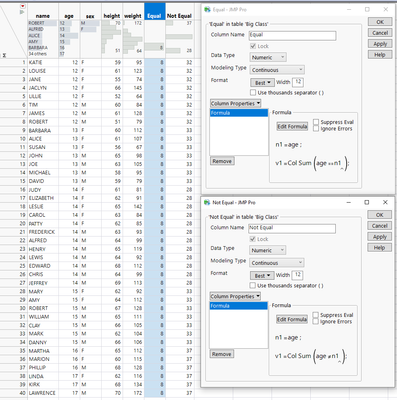The width and height of the screenshot is (397, 400).
Task: Open Modeling Type dropdown in Not Equal dialog
Action: (277, 263)
